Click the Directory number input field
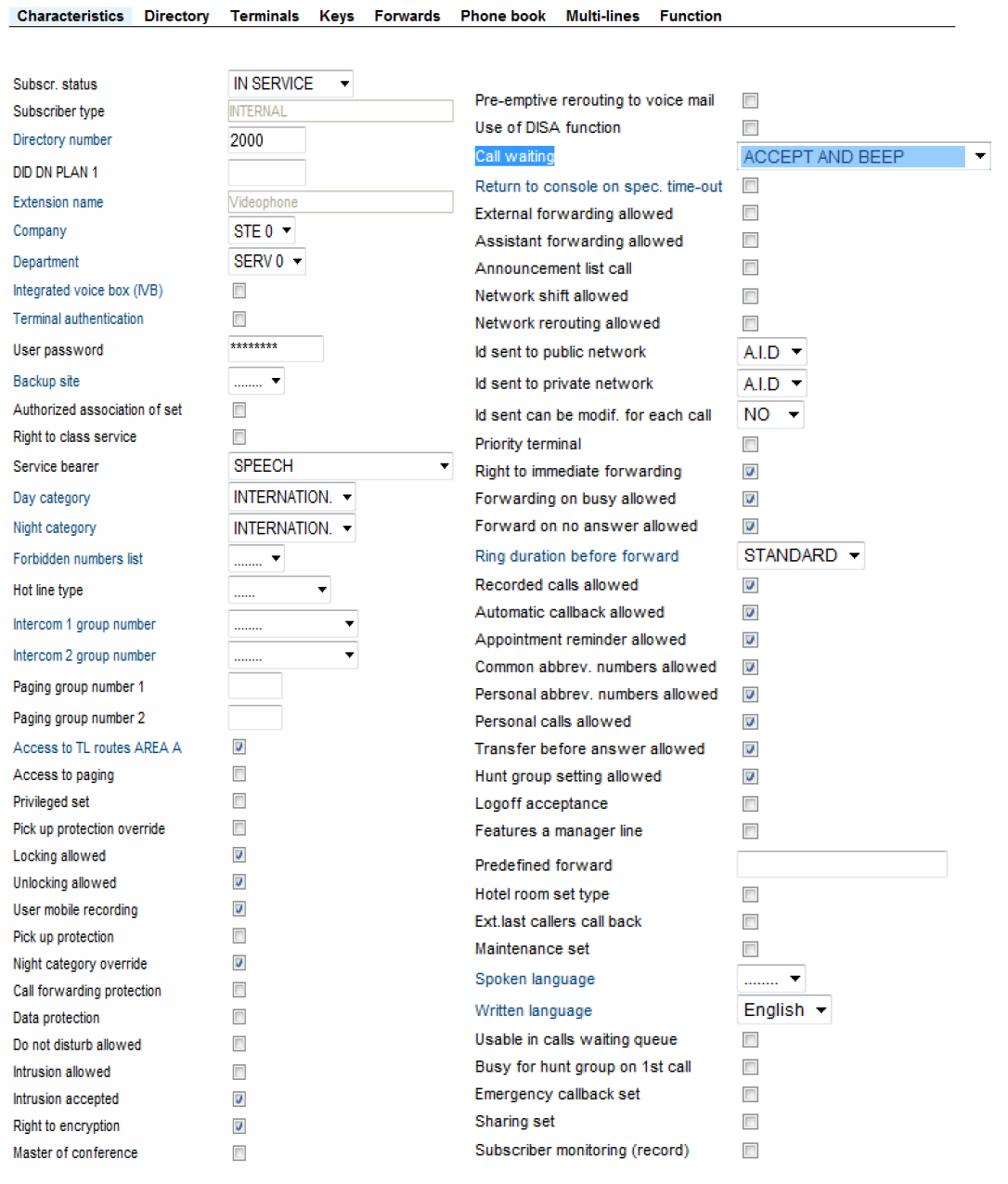 click(266, 140)
